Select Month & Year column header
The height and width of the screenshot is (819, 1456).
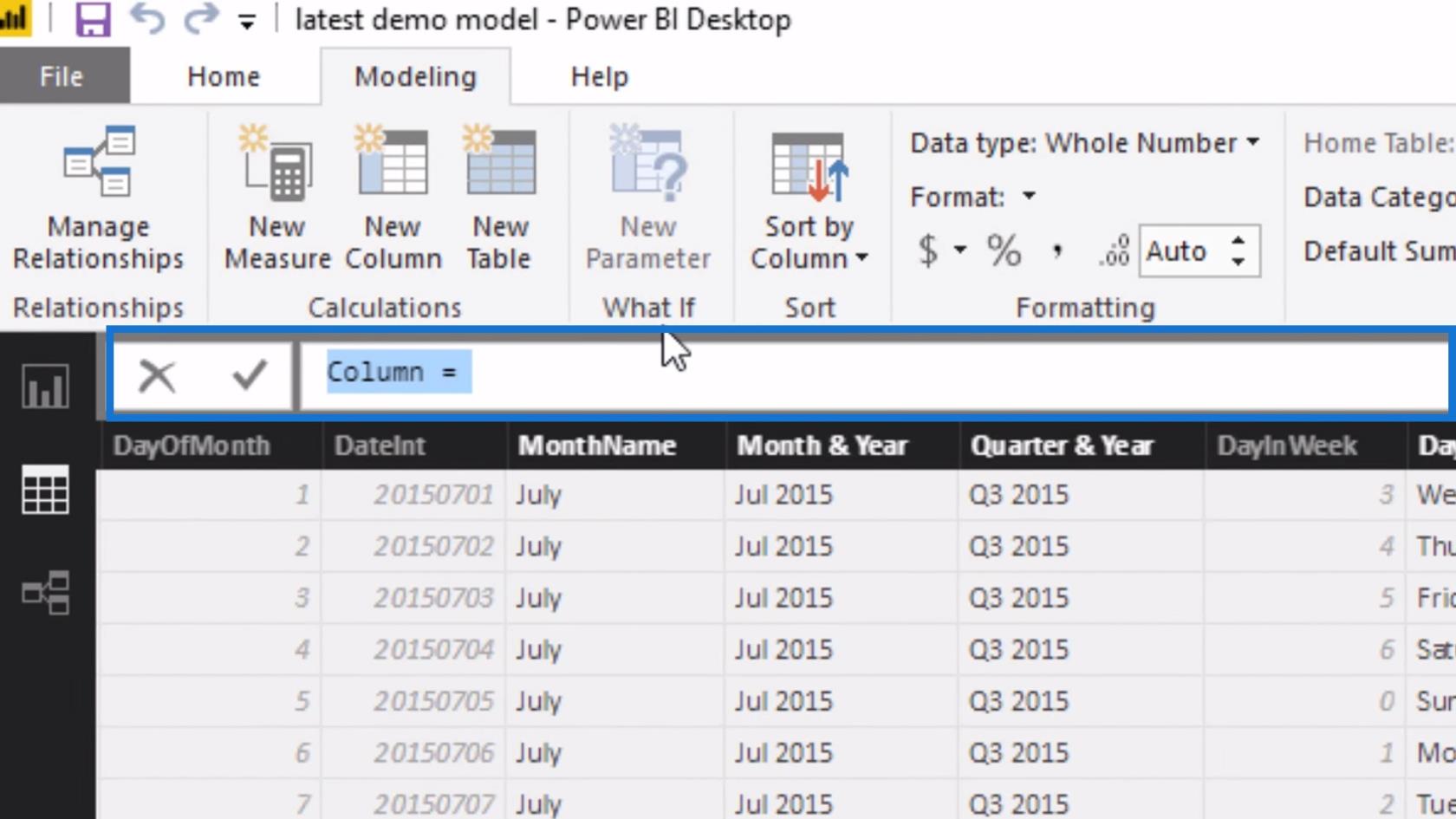(x=822, y=445)
